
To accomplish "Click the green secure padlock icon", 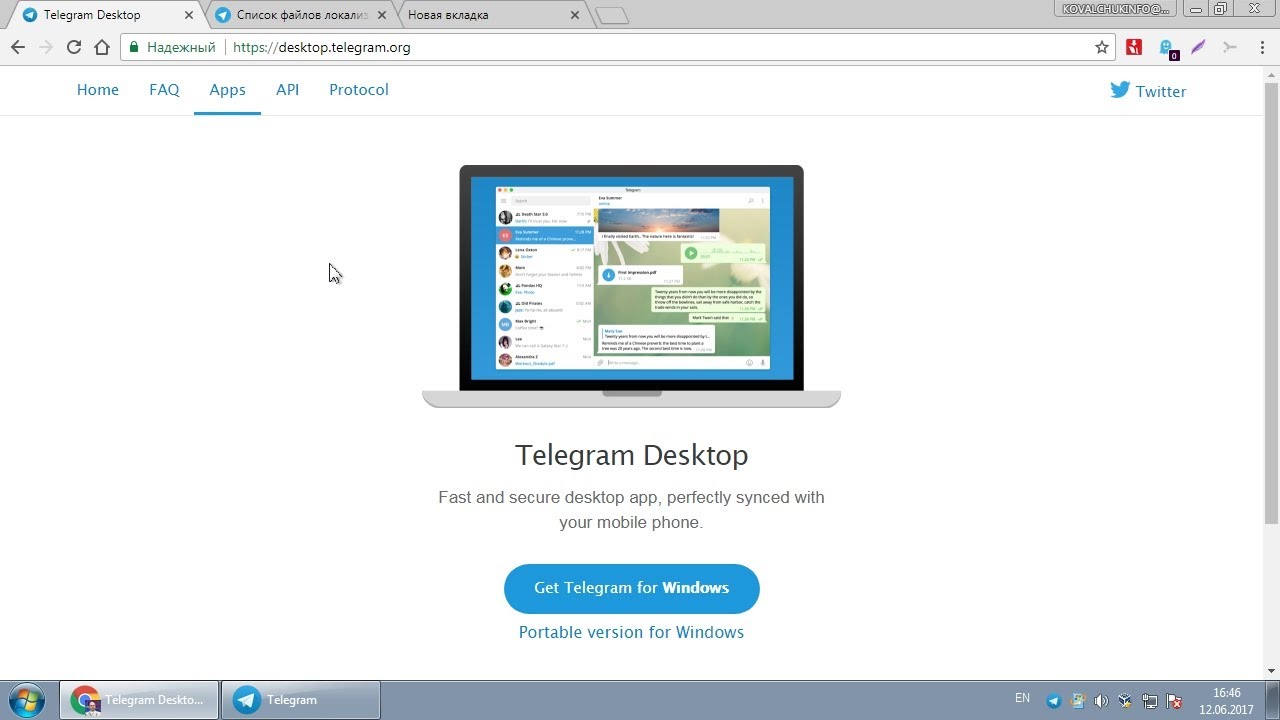I will 134,47.
